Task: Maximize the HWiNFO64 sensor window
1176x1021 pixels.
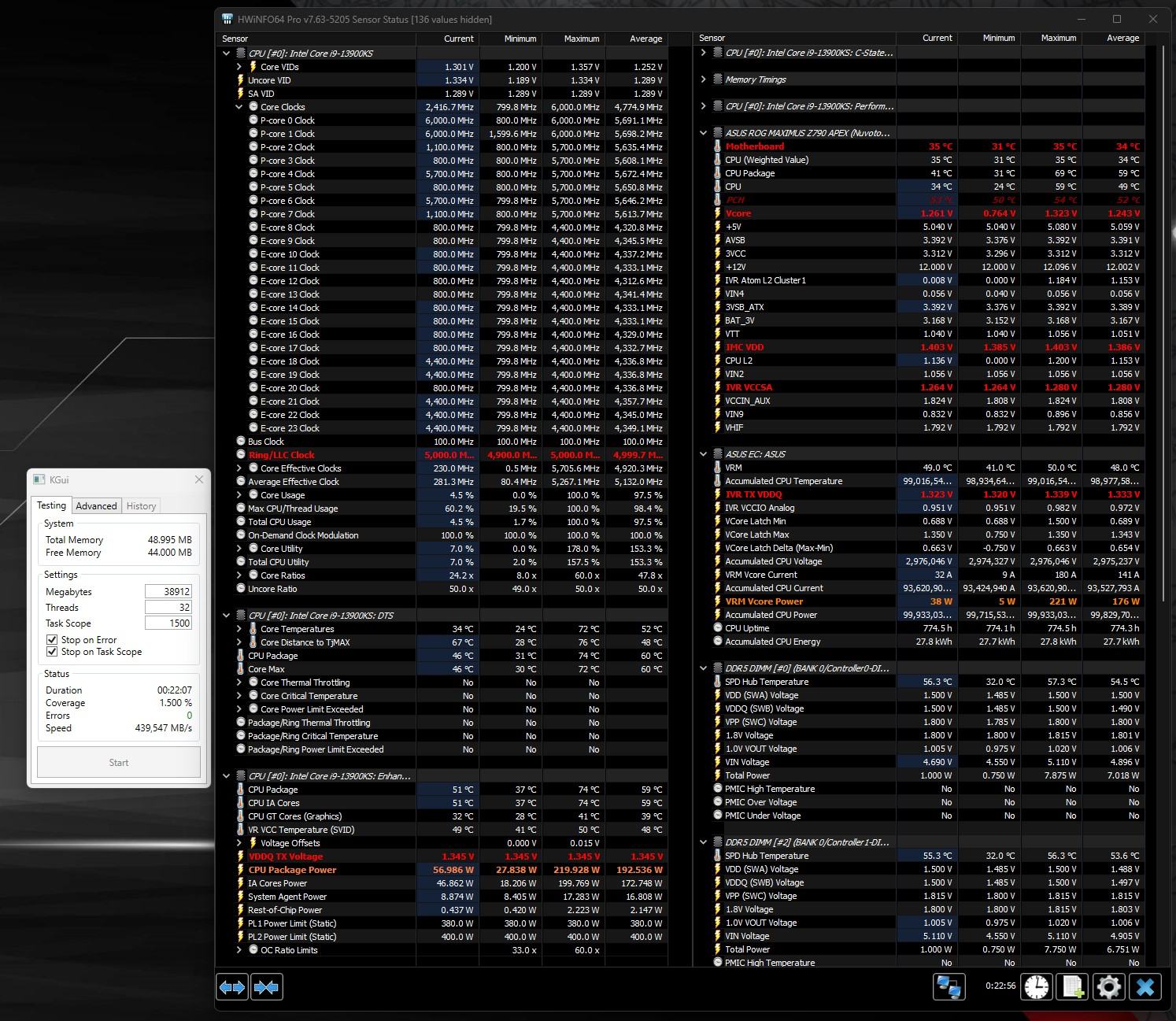Action: (1117, 19)
